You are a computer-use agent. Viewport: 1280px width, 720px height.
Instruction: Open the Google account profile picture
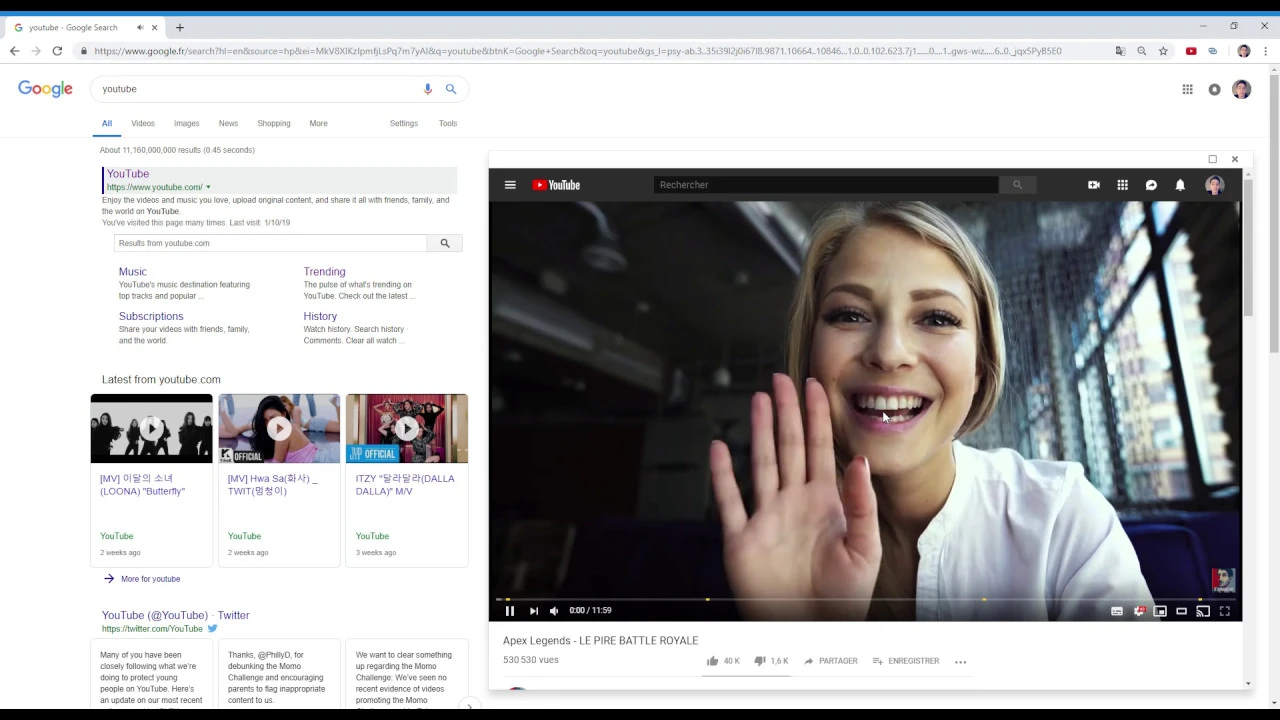click(1241, 89)
